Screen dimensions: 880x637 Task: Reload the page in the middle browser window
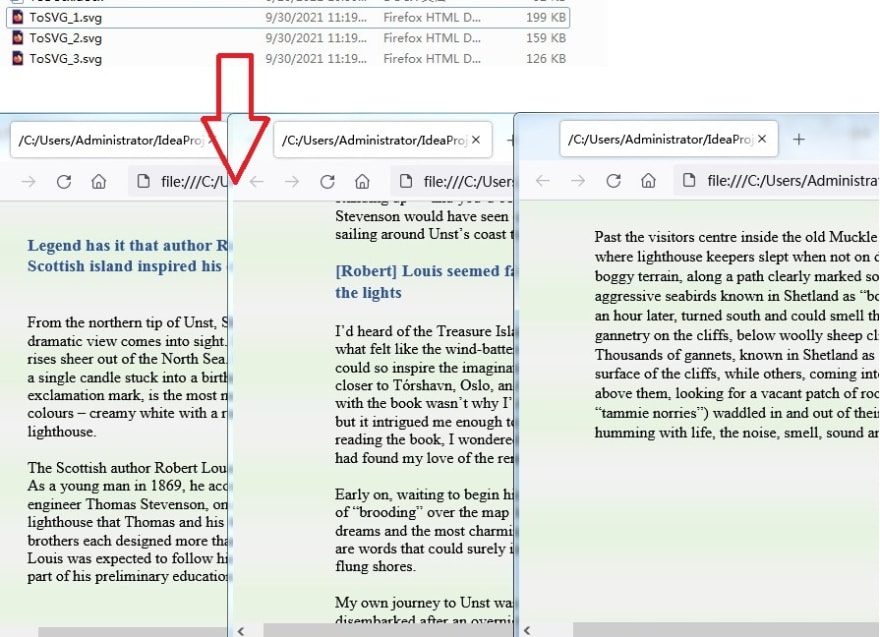[327, 181]
